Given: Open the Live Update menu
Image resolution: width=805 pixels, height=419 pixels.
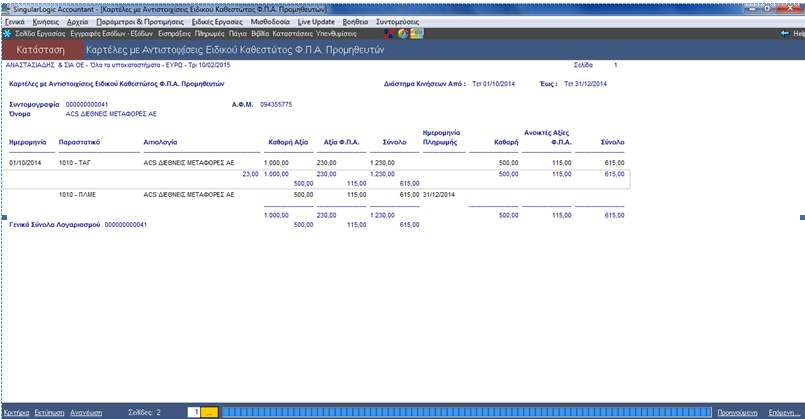Looking at the screenshot, I should pos(316,22).
